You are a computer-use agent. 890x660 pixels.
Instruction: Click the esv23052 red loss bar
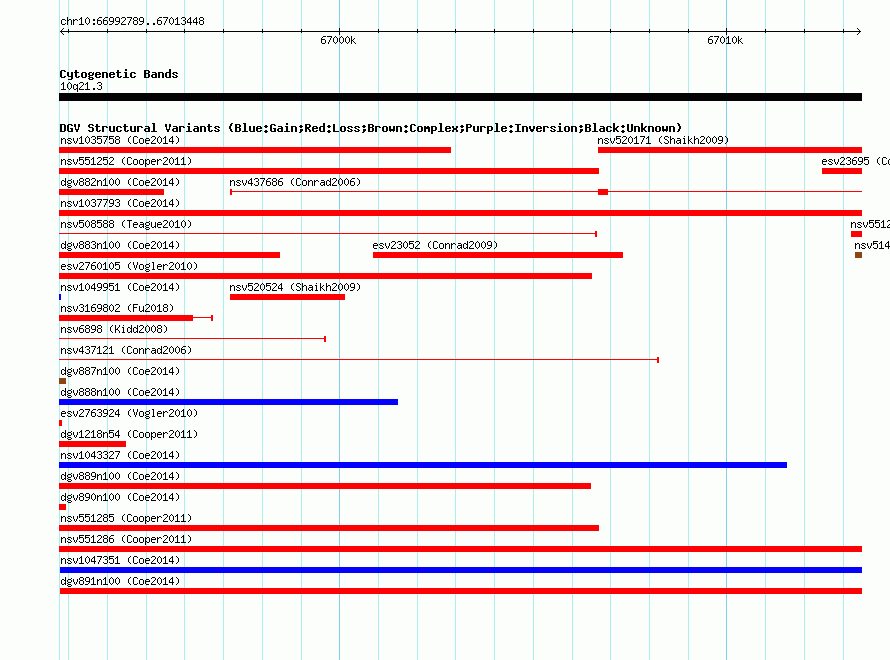point(498,255)
